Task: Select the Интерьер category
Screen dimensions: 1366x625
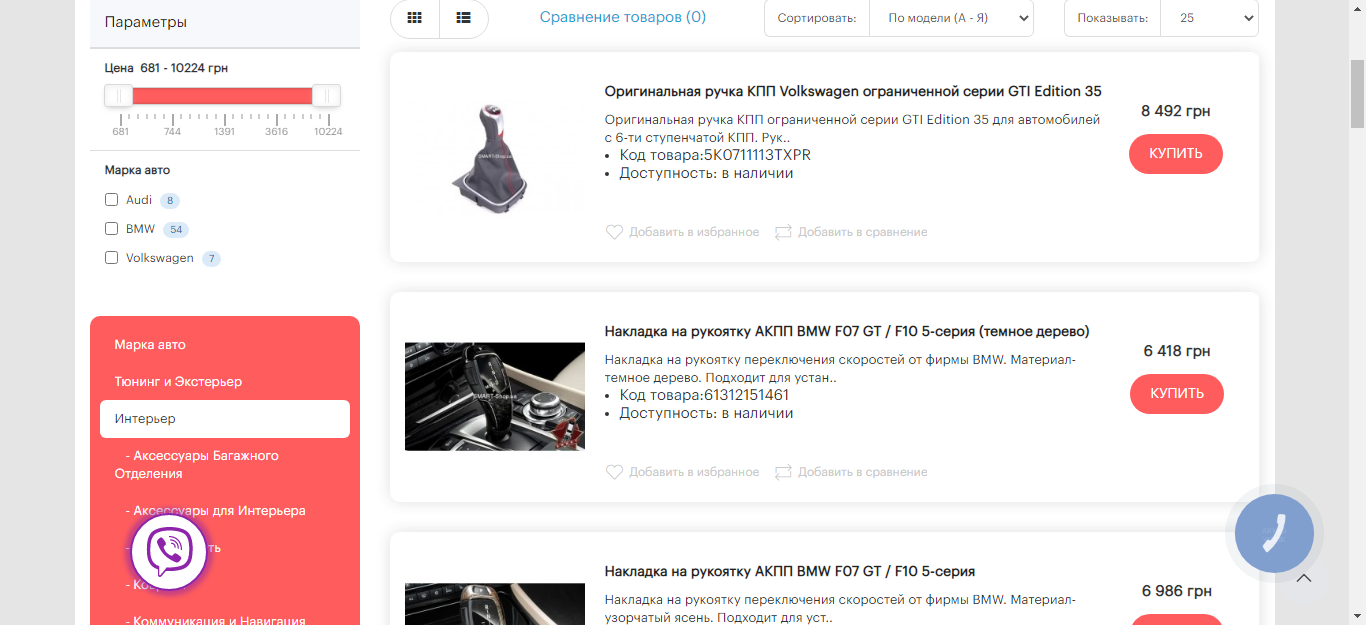Action: (x=225, y=419)
